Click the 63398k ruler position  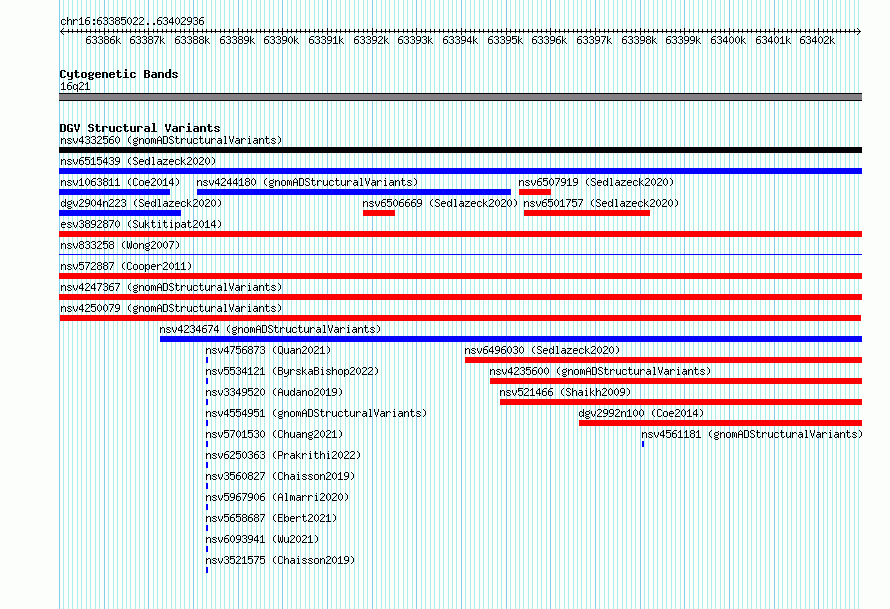coord(639,40)
